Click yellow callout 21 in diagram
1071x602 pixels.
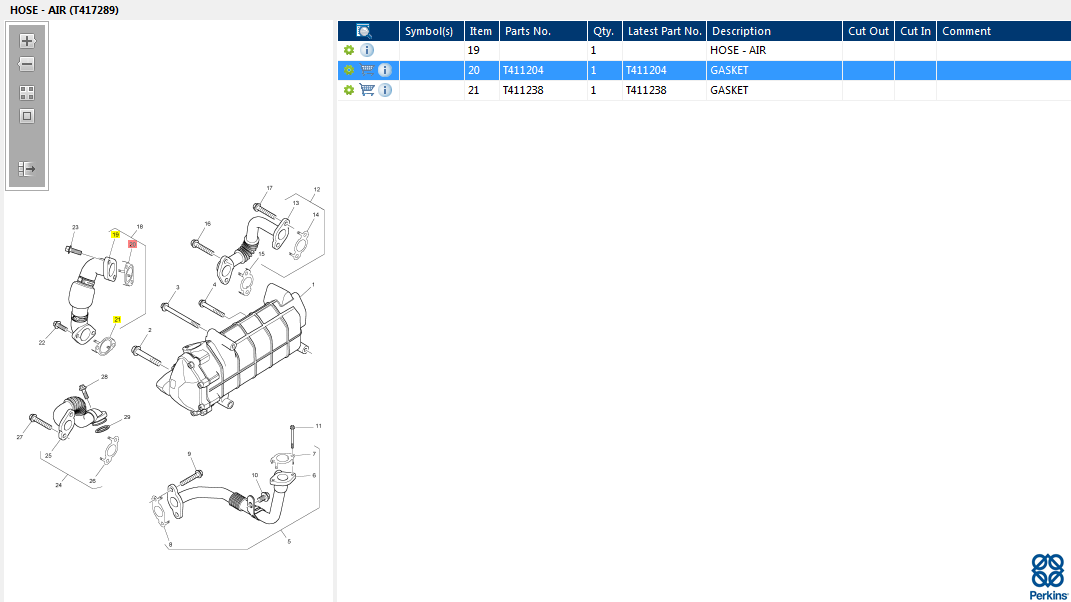pyautogui.click(x=117, y=319)
